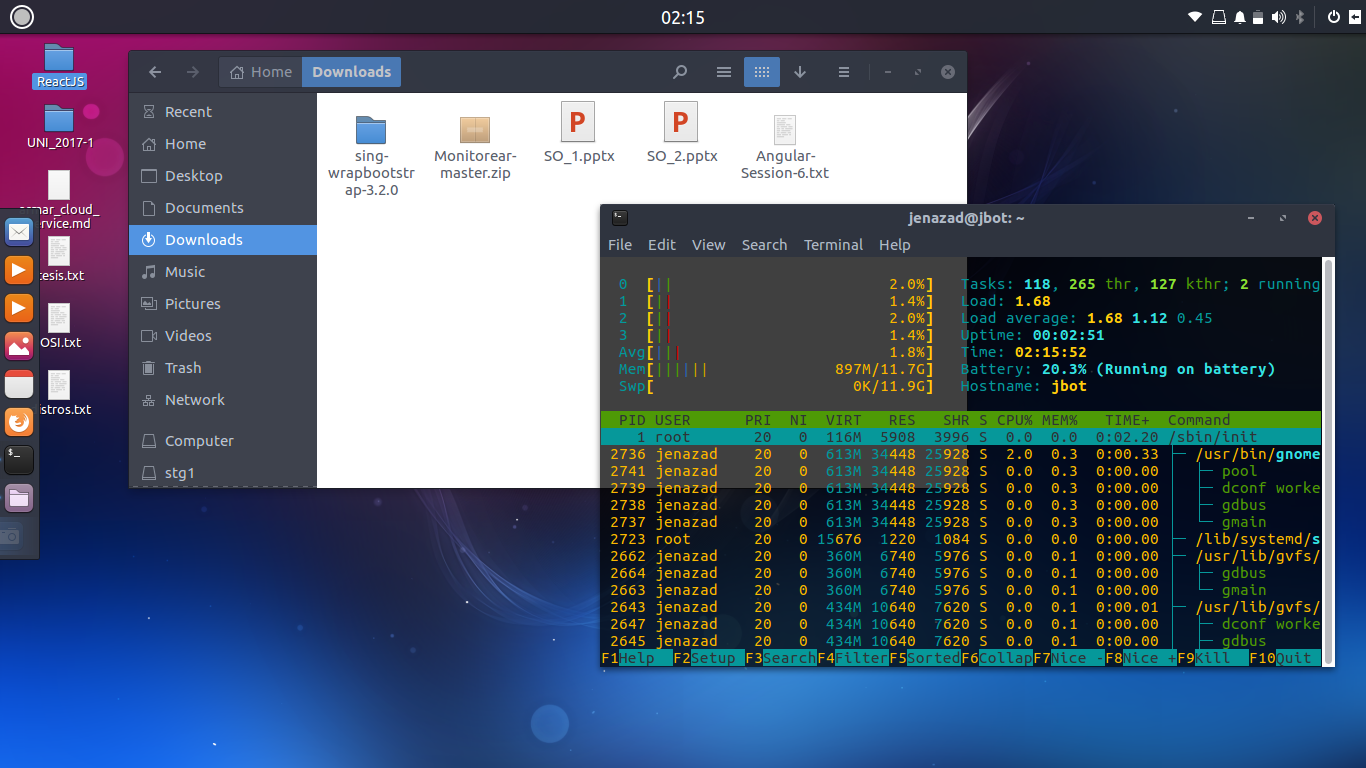
Task: Select the /sbin/init process row
Action: 961,437
